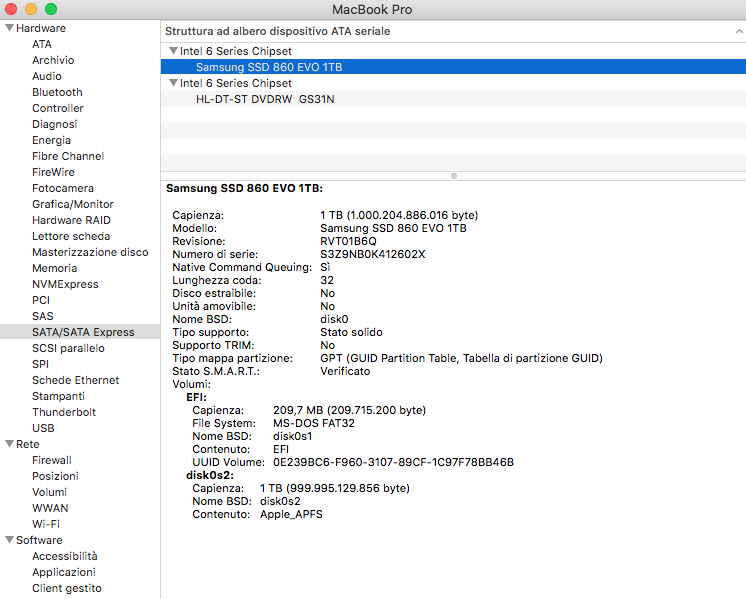
Task: Select SATA/SATA Express in the sidebar
Action: [x=80, y=332]
